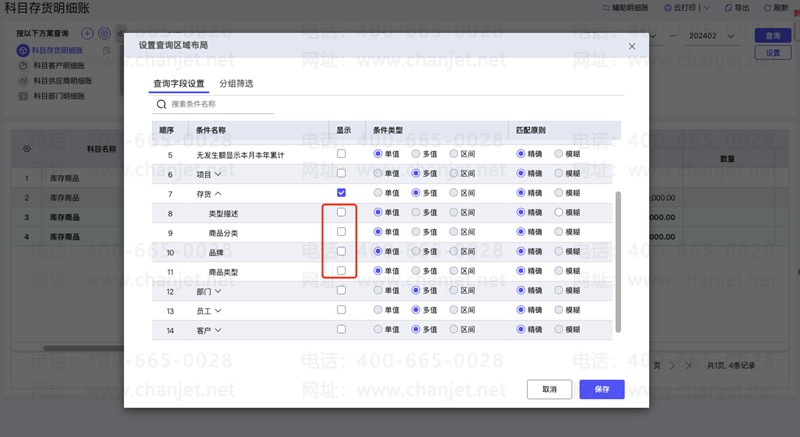Click the 取消 button
The image size is (800, 437).
[x=549, y=390]
